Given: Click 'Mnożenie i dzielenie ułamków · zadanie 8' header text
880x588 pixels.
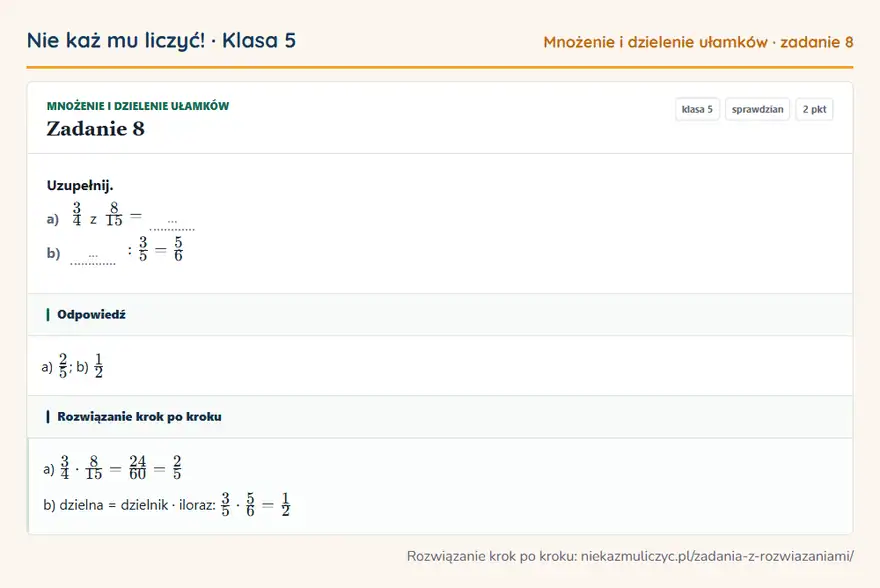Looking at the screenshot, I should click(698, 42).
